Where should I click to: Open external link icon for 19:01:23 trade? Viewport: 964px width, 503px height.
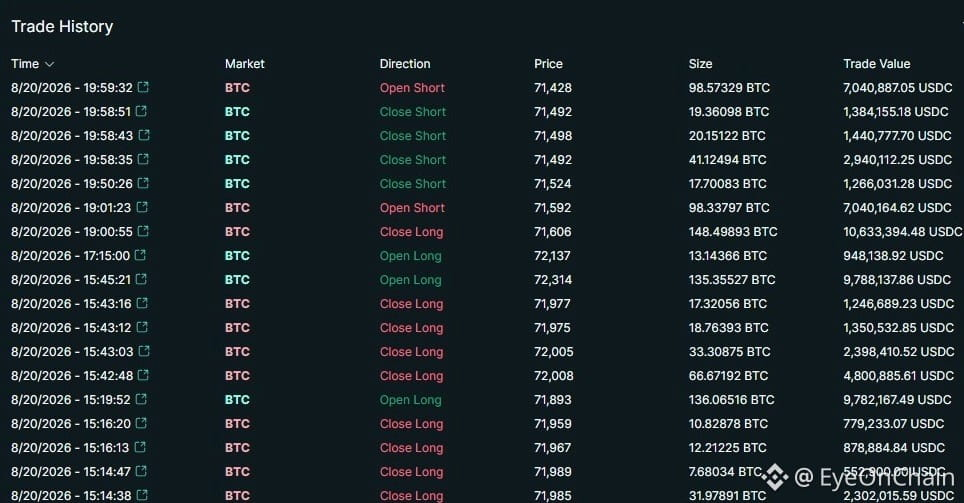point(141,207)
